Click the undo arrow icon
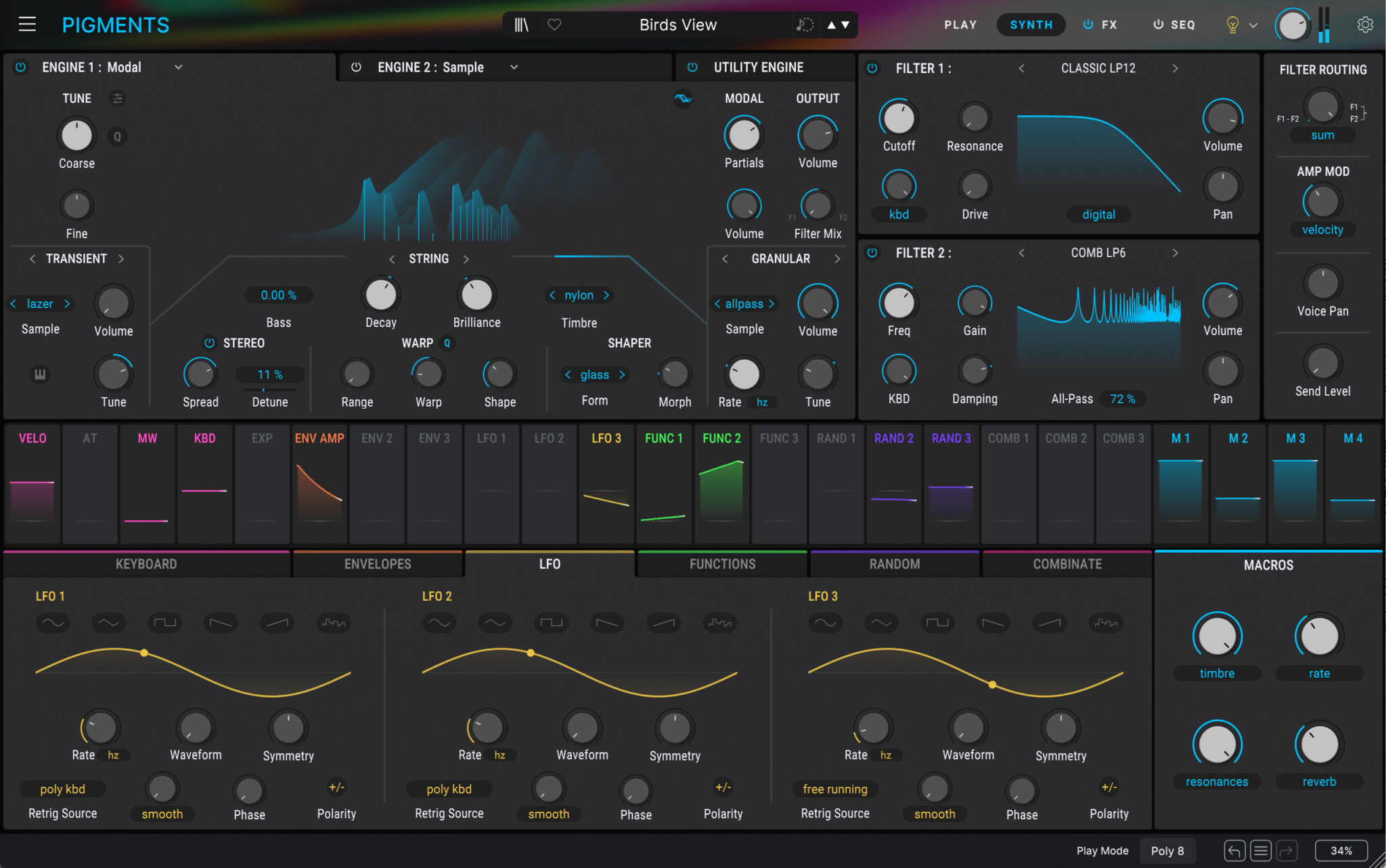Viewport: 1386px width, 868px height. (x=1234, y=850)
